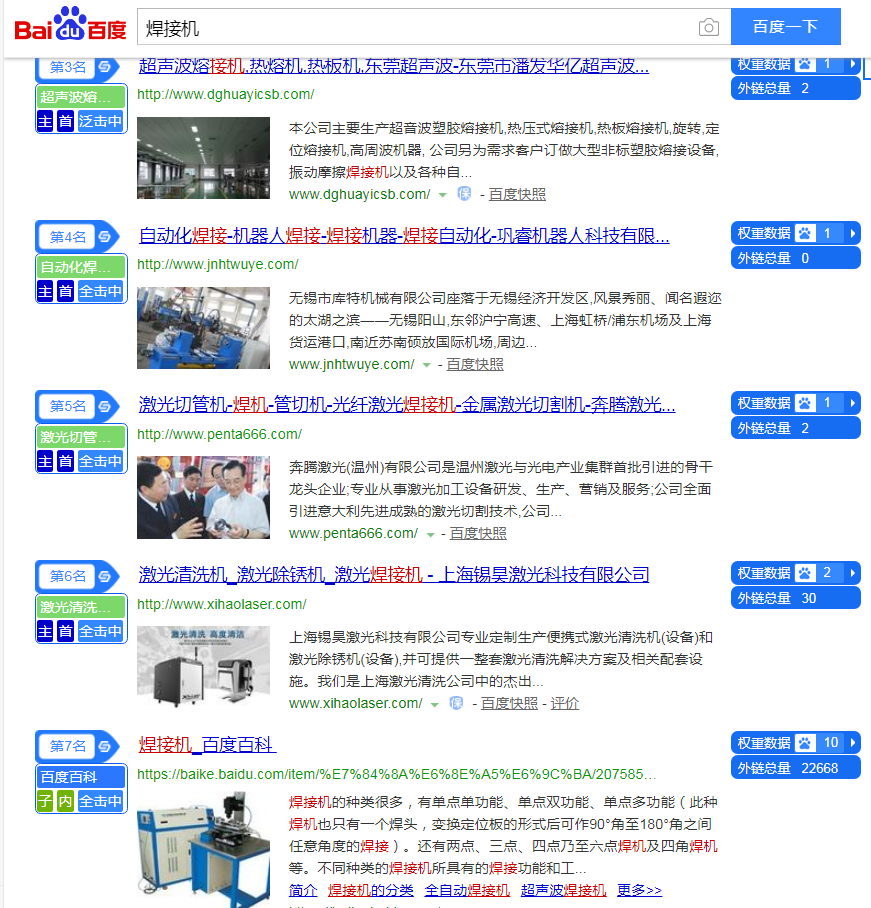Click the 首 tag under rank 6

65,631
